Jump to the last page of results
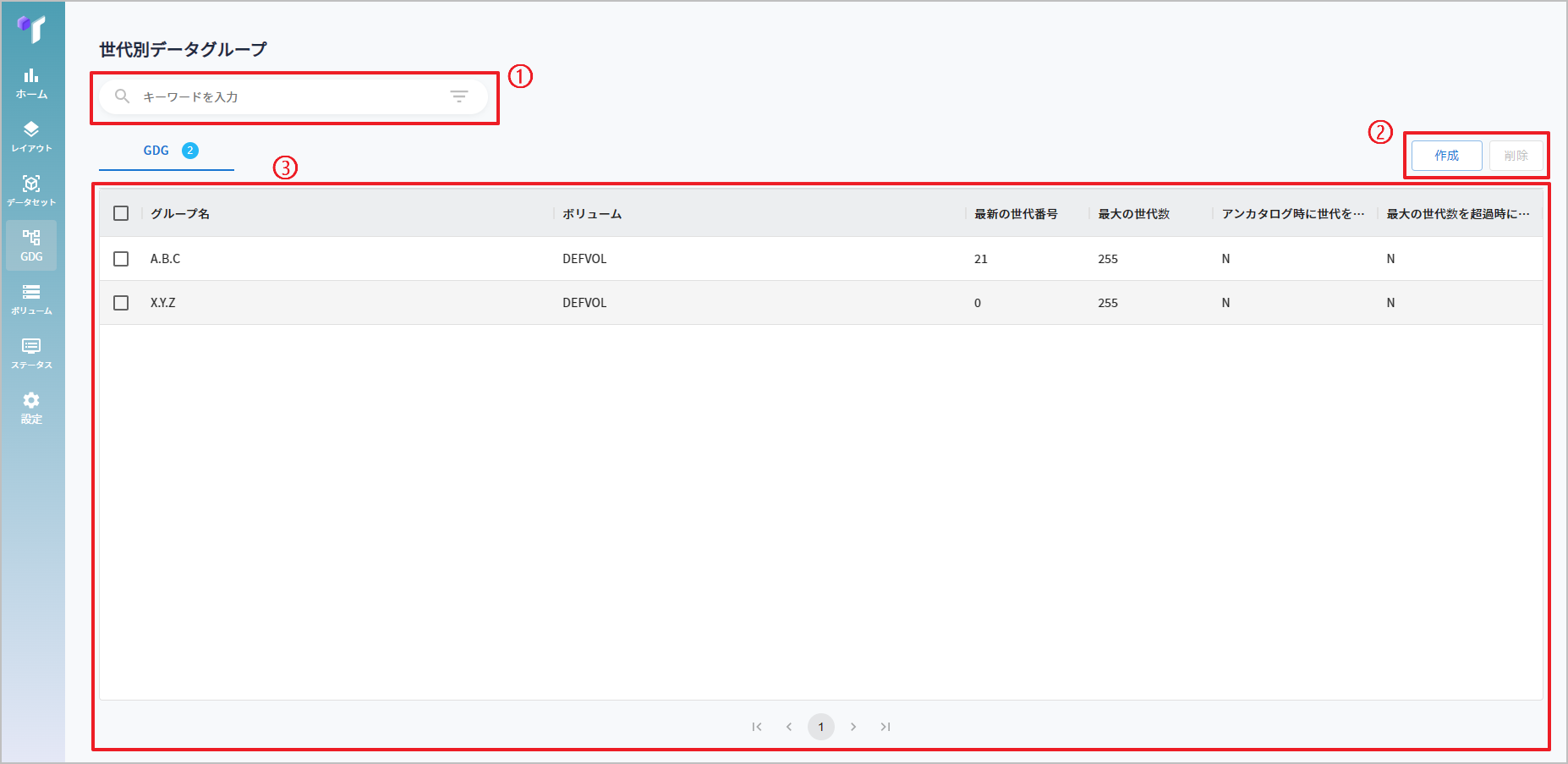 coord(885,727)
